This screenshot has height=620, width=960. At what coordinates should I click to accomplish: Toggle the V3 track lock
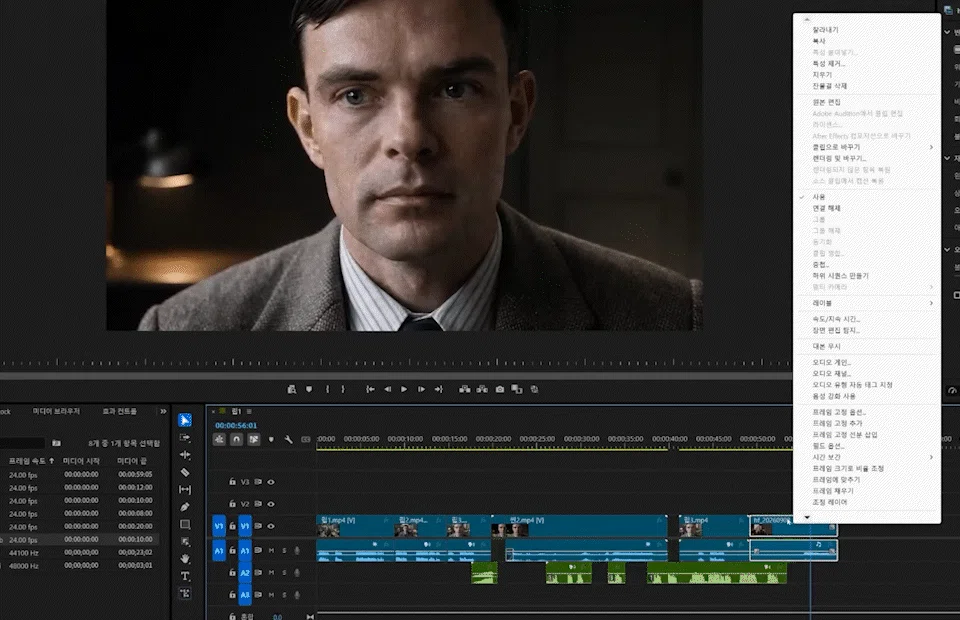click(x=233, y=482)
